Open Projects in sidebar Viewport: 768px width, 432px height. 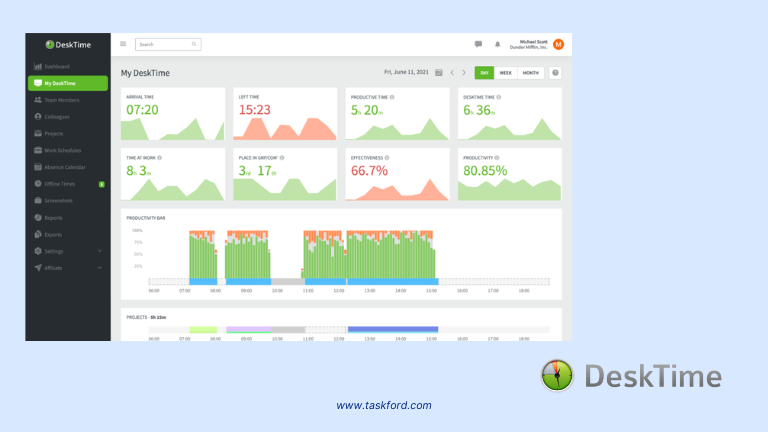click(68, 134)
